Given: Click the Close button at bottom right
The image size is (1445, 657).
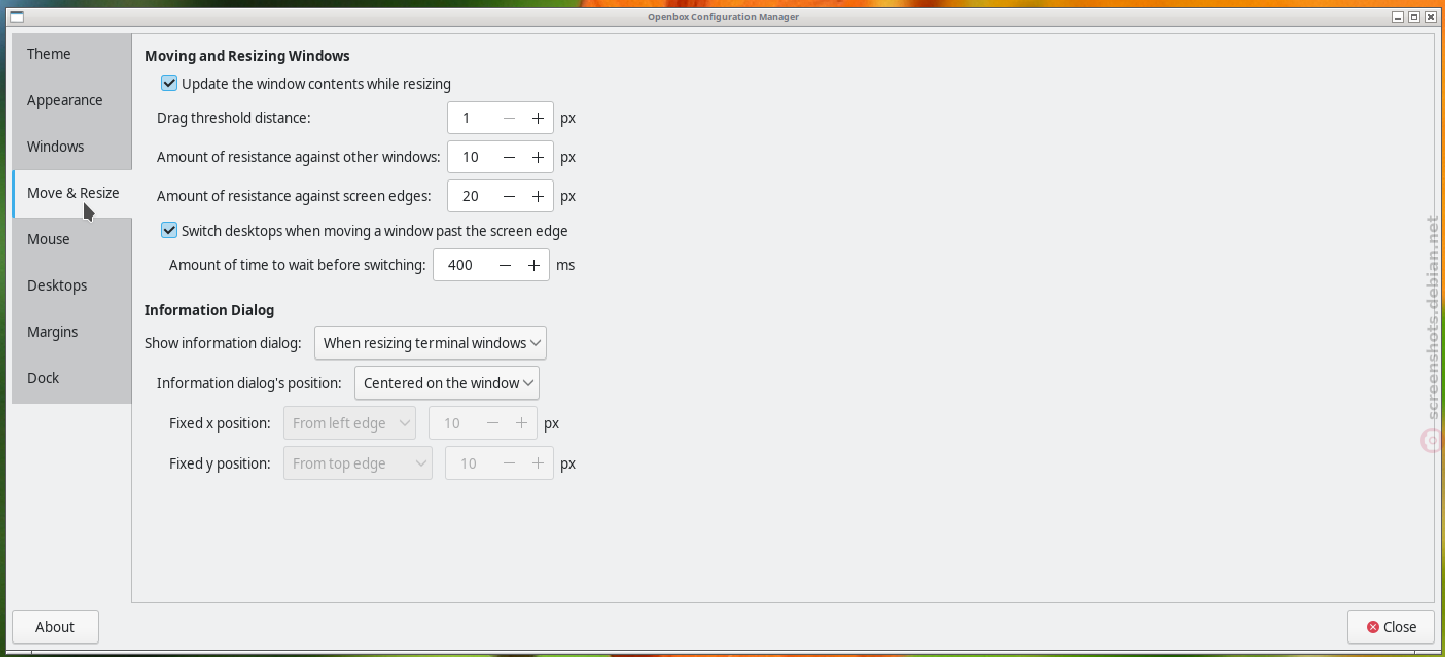Looking at the screenshot, I should tap(1391, 627).
